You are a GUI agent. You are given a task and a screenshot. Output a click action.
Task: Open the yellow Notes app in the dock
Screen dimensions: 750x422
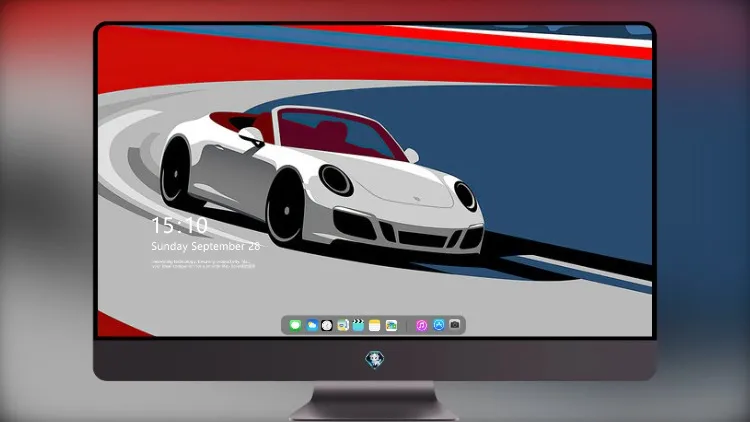pos(375,325)
